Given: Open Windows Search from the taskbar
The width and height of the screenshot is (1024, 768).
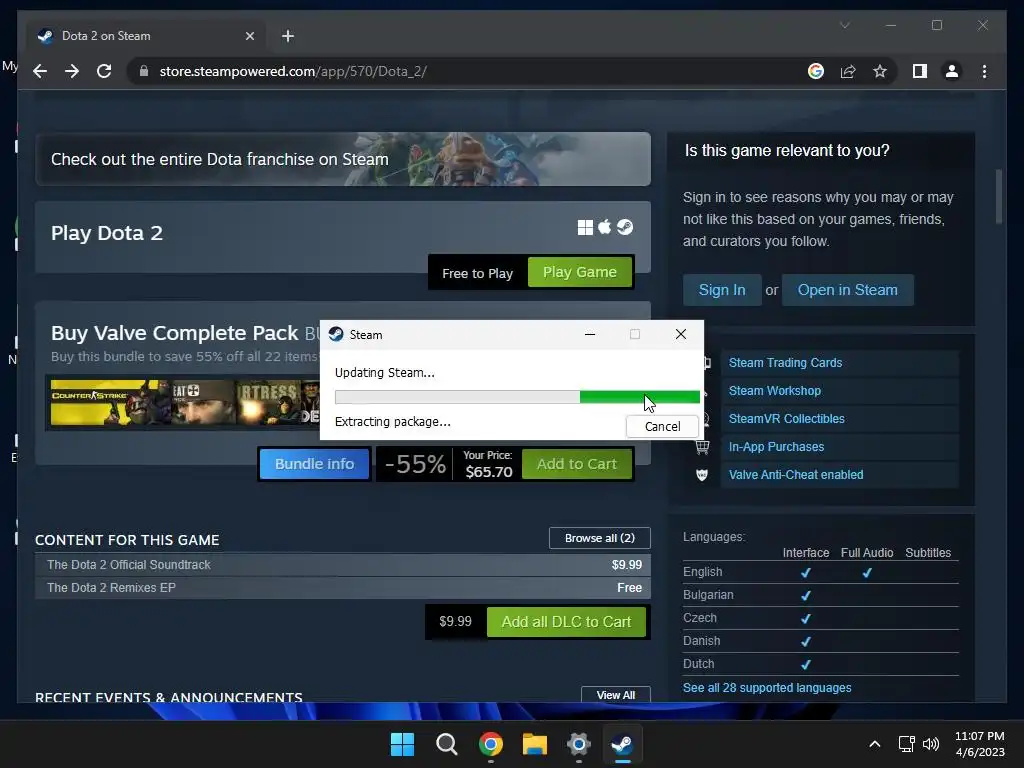Looking at the screenshot, I should coord(447,744).
